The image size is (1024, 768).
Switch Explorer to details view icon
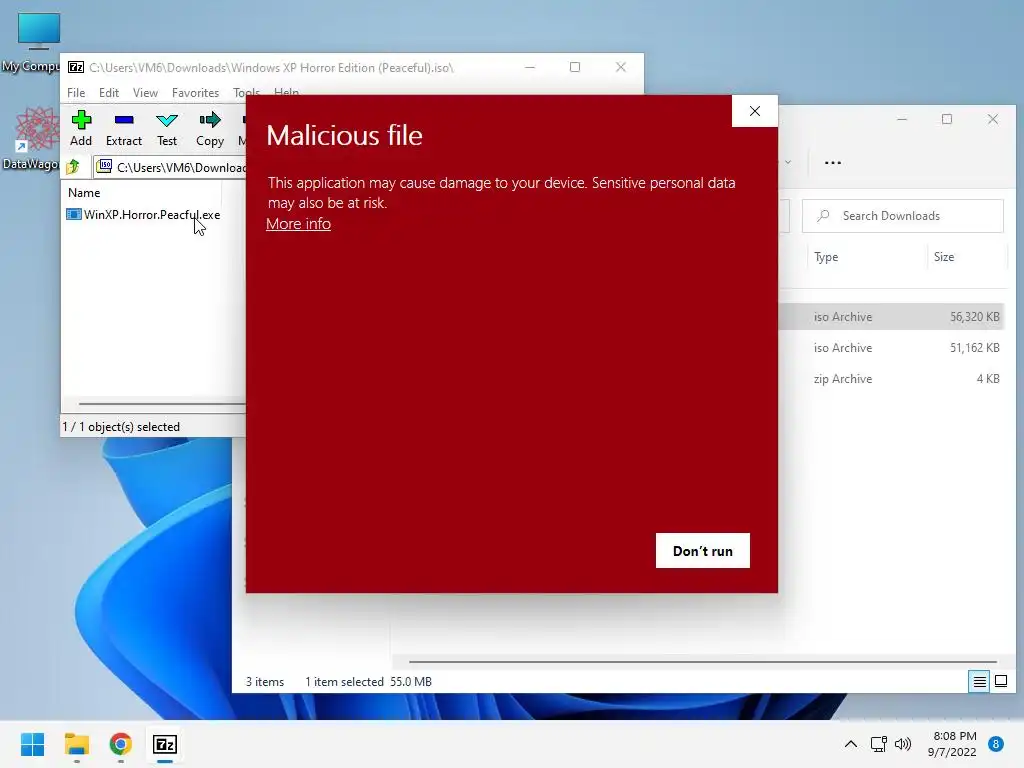click(x=979, y=682)
